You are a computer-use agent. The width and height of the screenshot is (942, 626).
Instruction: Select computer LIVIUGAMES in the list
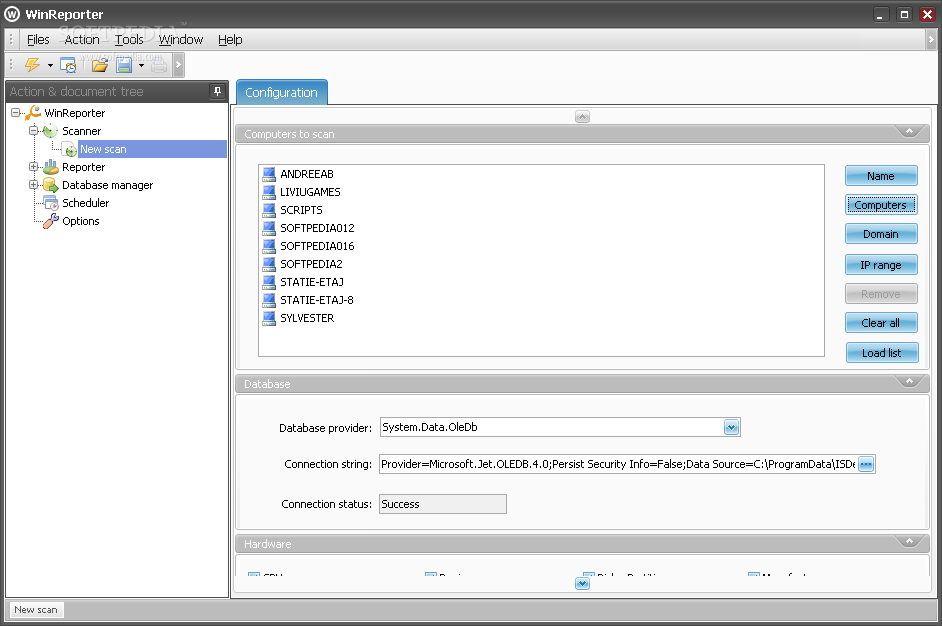310,192
